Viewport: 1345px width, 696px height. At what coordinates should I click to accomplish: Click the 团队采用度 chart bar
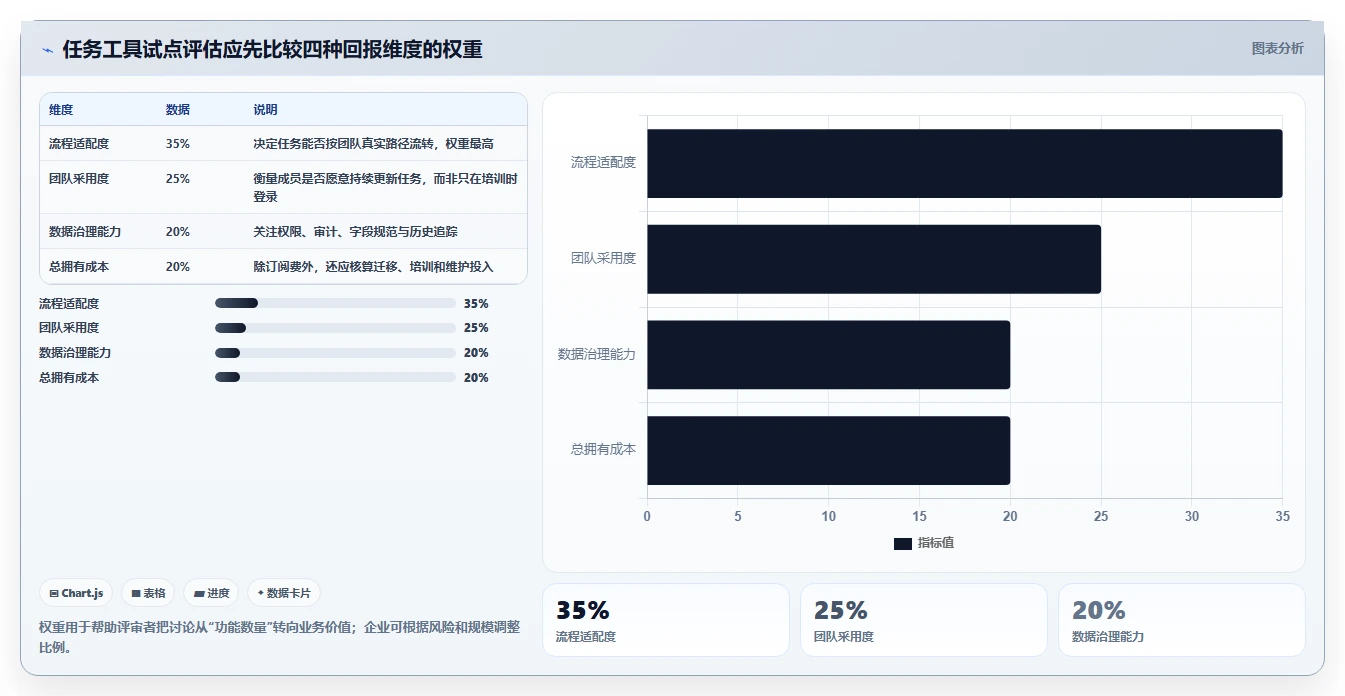[x=874, y=259]
